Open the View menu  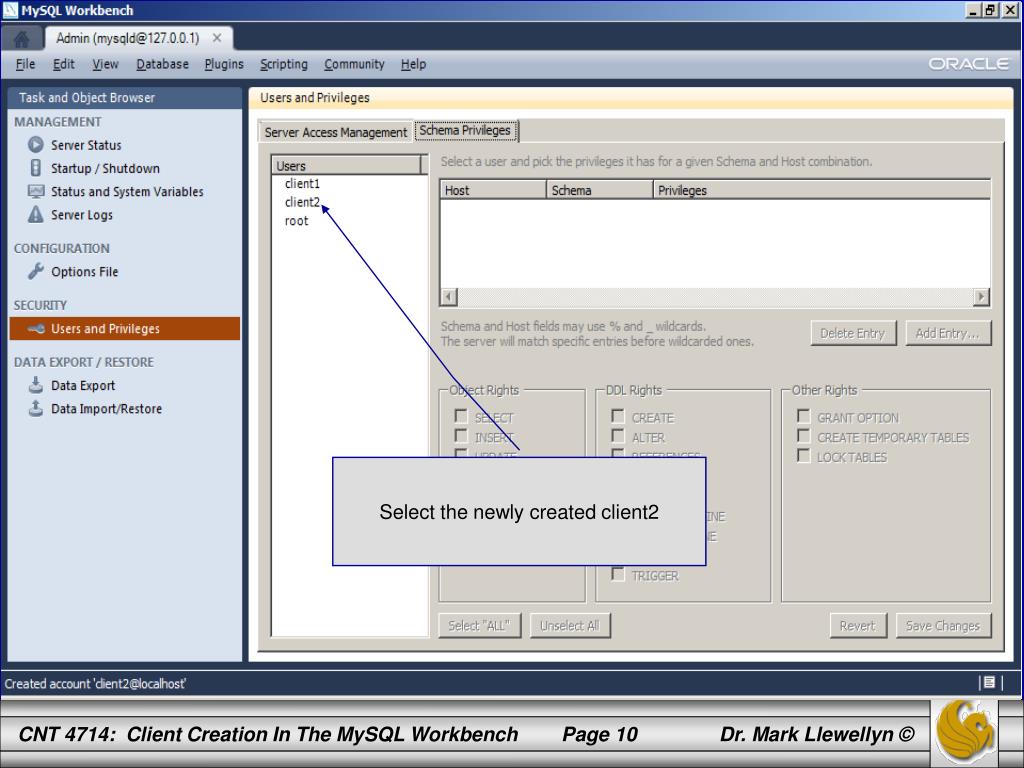[x=105, y=64]
